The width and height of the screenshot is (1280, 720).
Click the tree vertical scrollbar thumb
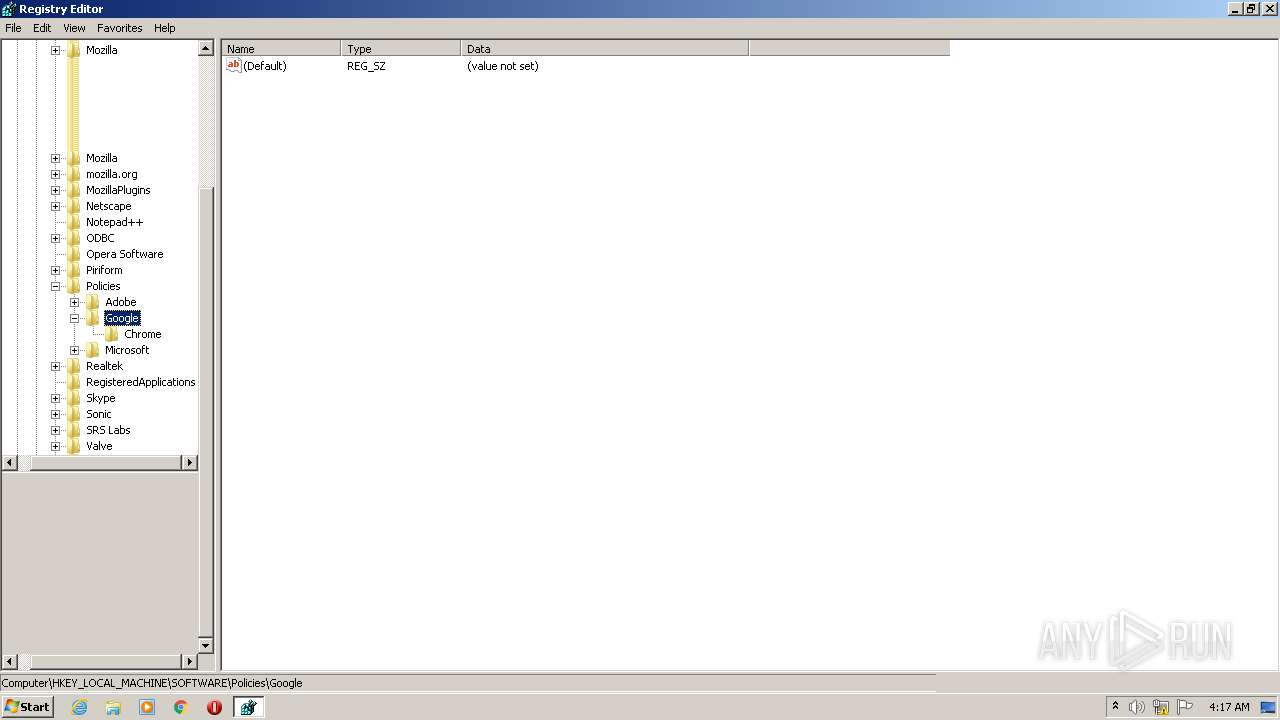206,410
